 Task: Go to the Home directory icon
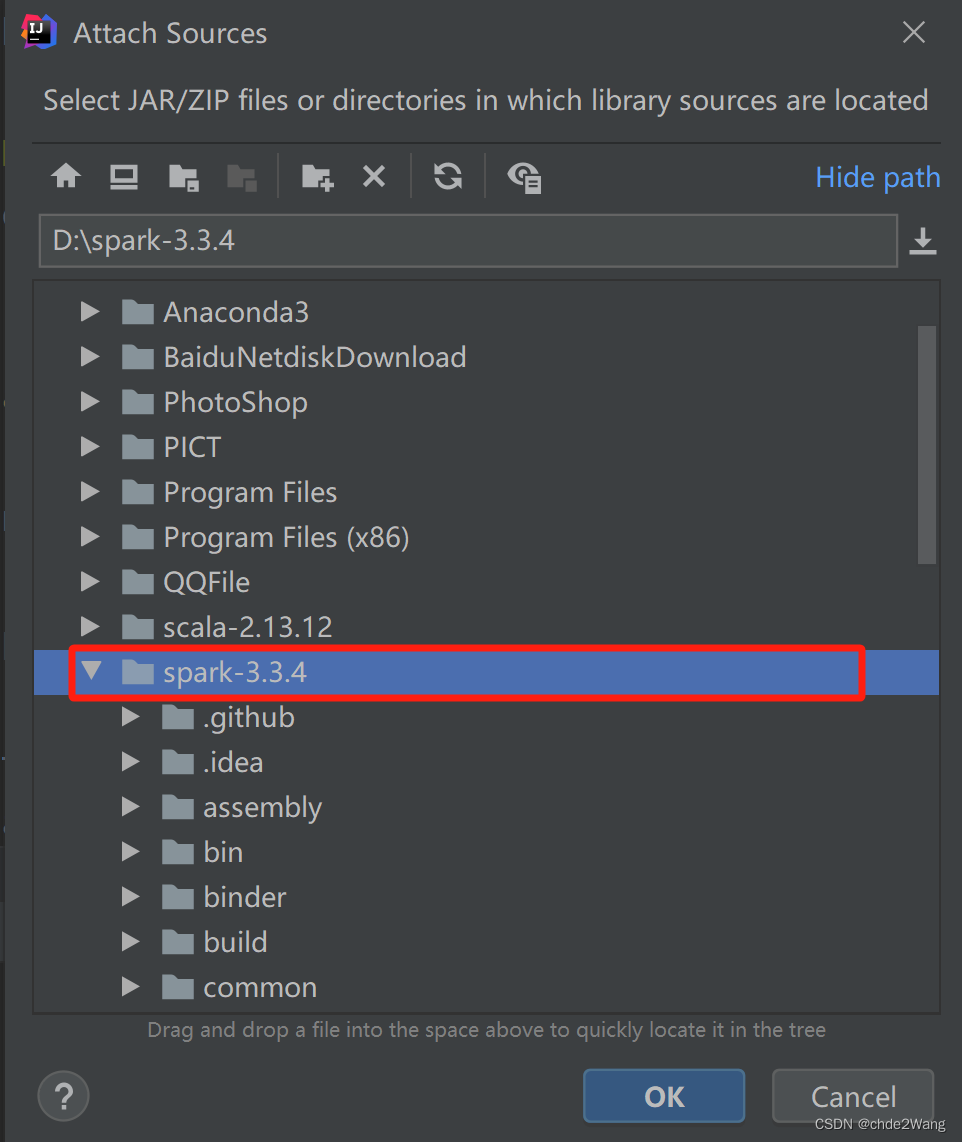pyautogui.click(x=66, y=176)
